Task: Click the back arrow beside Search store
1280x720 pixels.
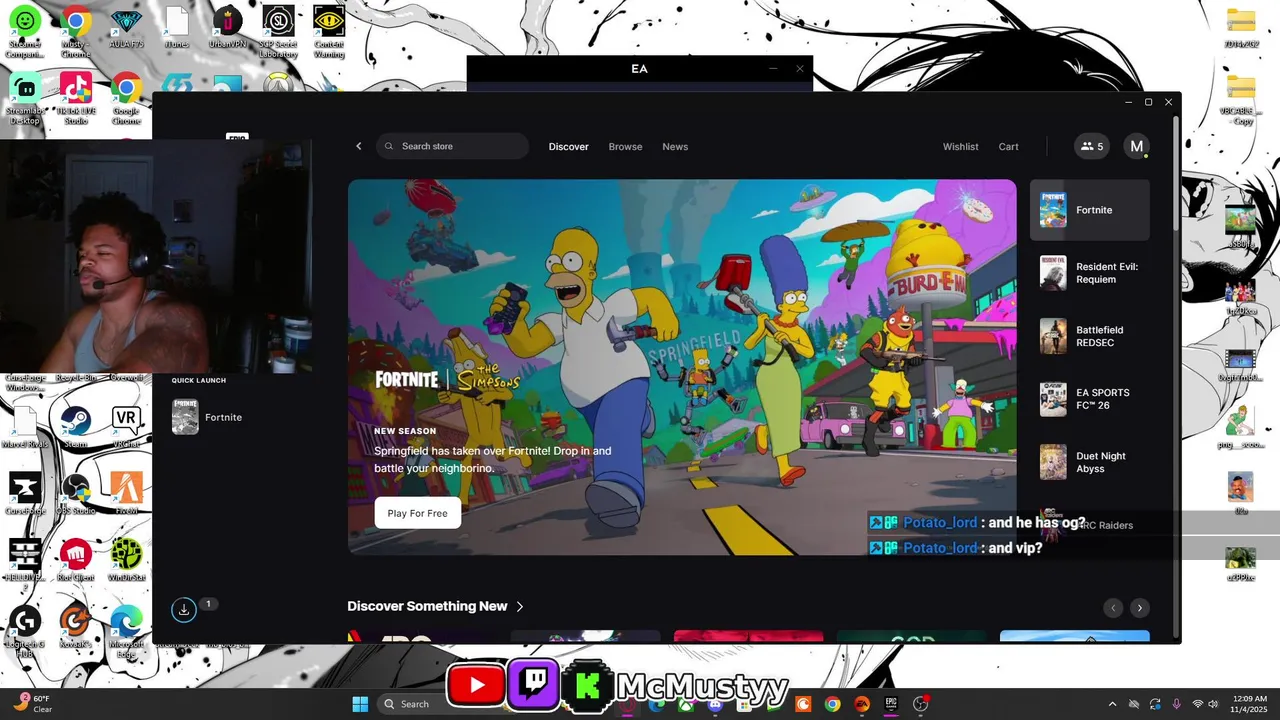Action: pyautogui.click(x=359, y=146)
